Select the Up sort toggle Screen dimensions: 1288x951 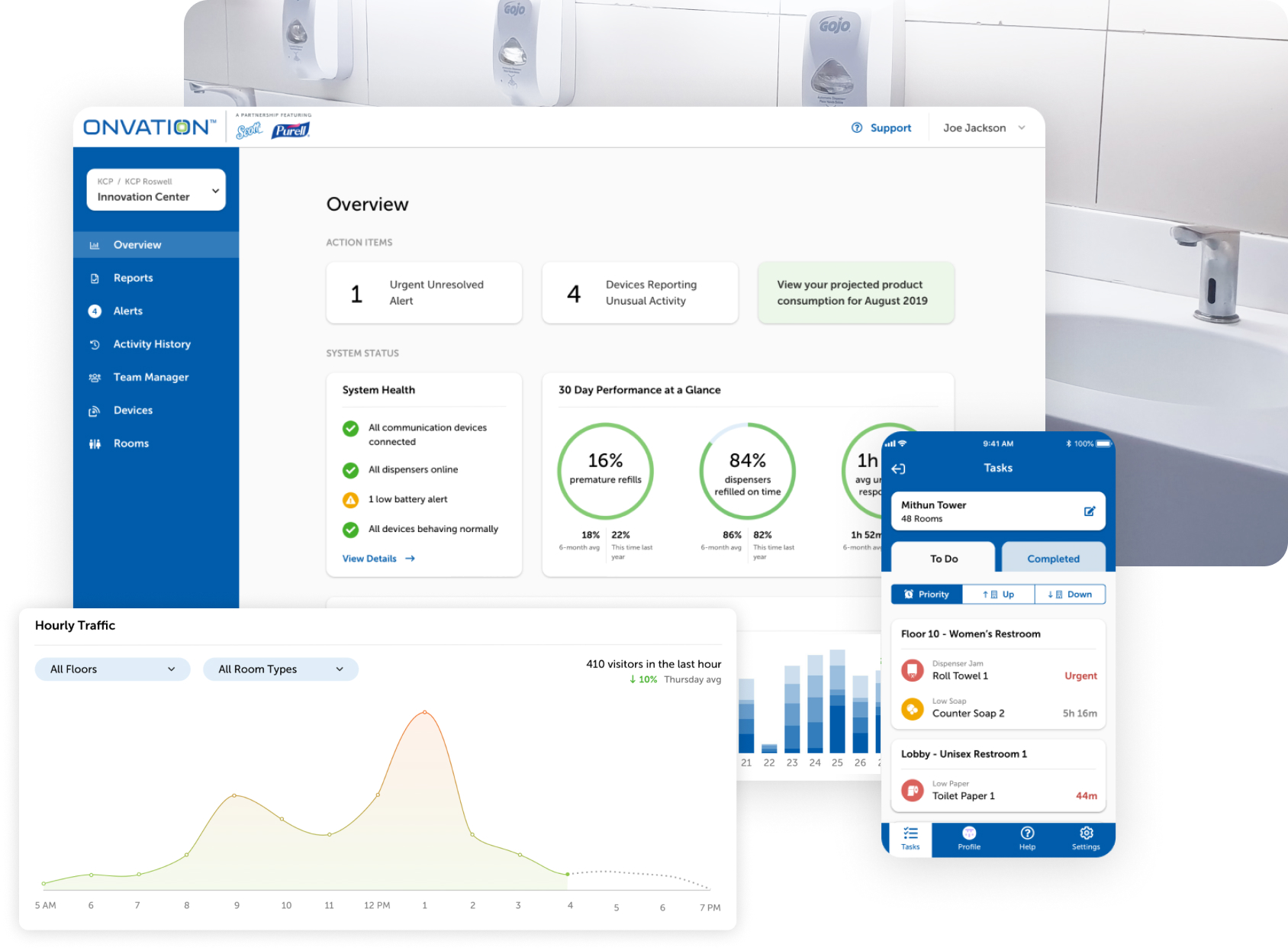999,595
